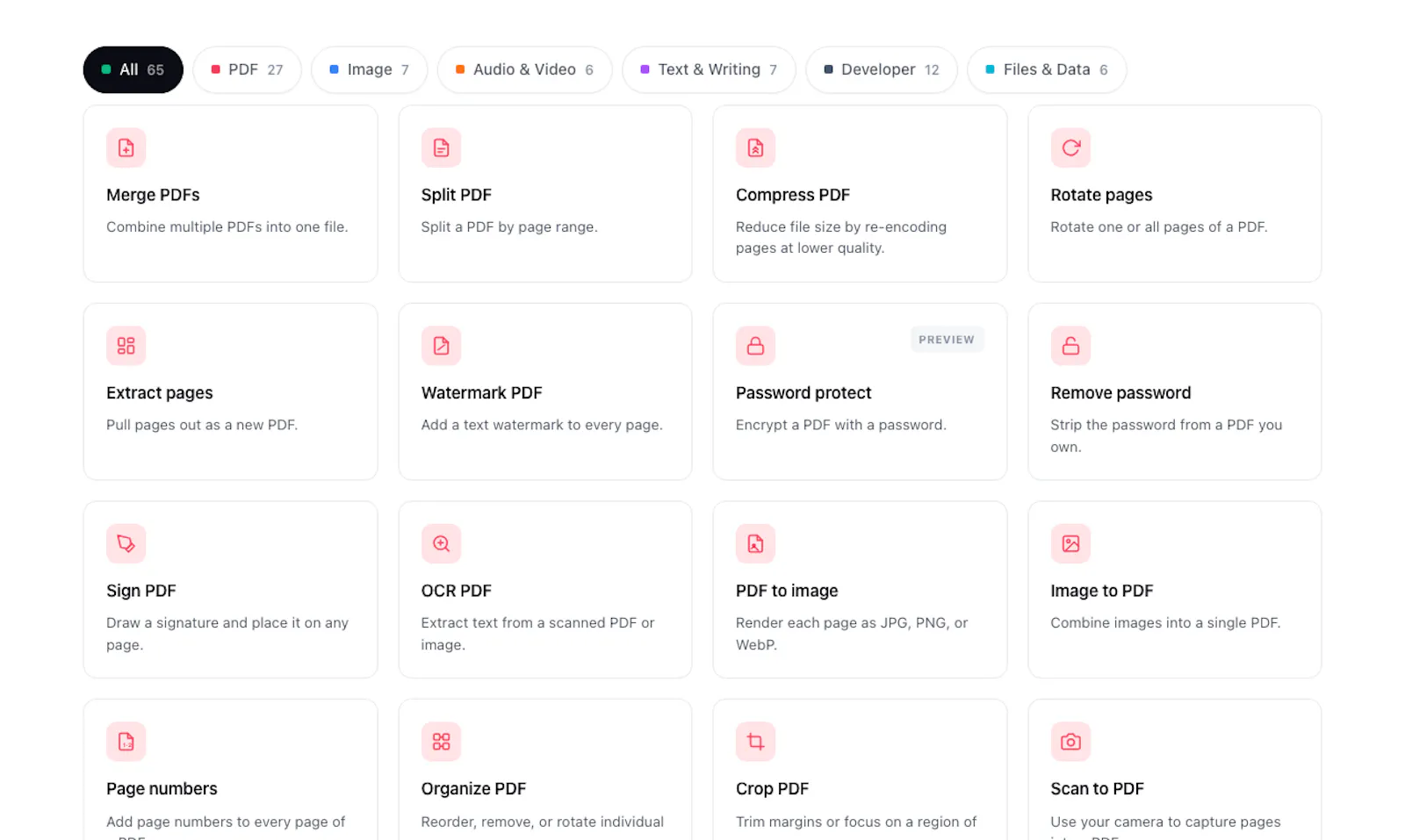Open the OCR PDF title link
Screen dimensions: 1405x840
[456, 591]
